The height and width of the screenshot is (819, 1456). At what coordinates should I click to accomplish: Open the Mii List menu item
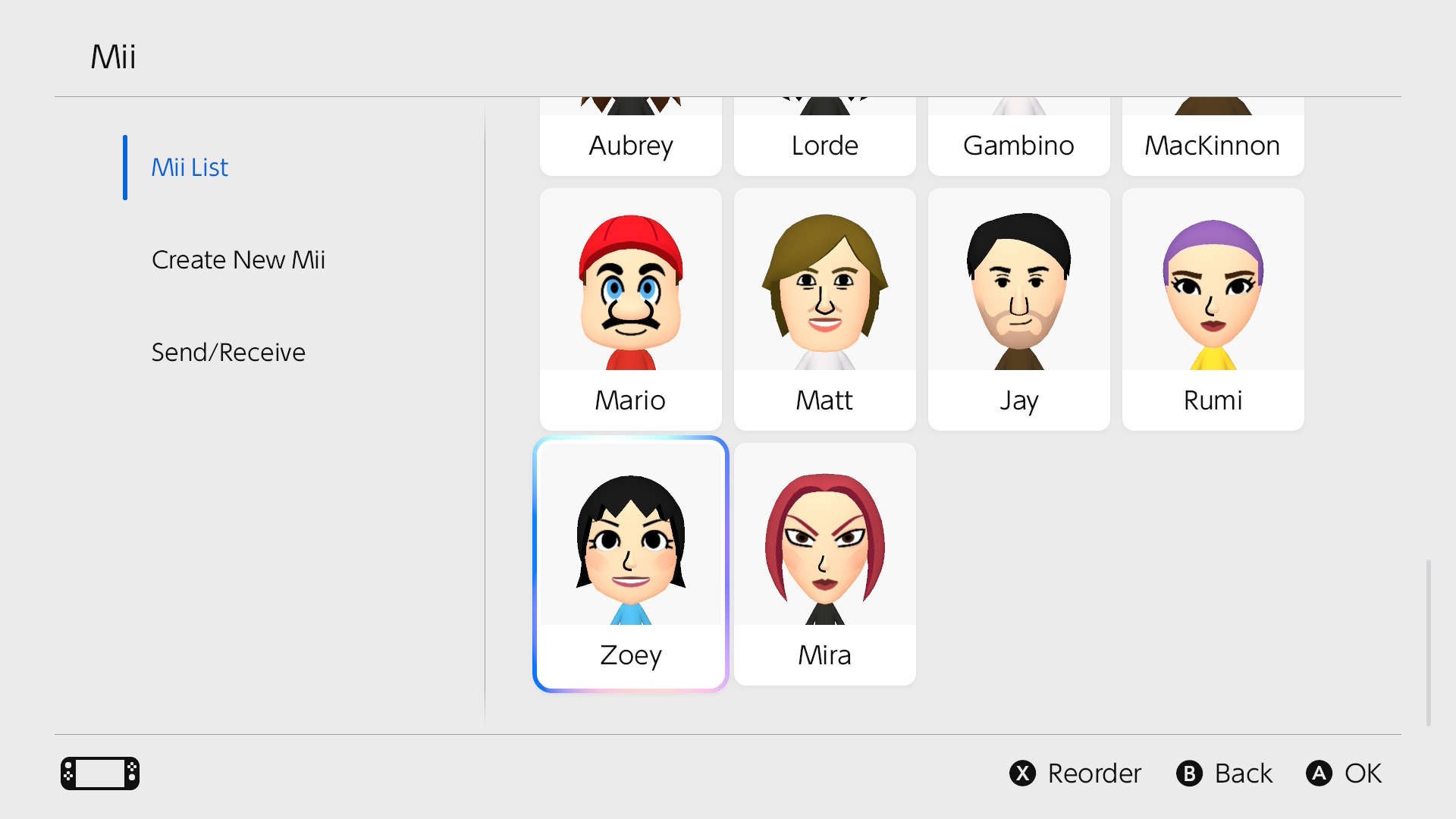(x=190, y=168)
